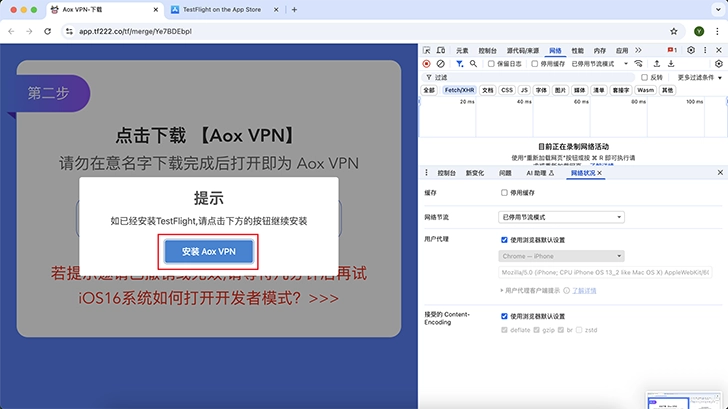Open DevTools settings gear icon
The image size is (728, 409).
click(691, 50)
